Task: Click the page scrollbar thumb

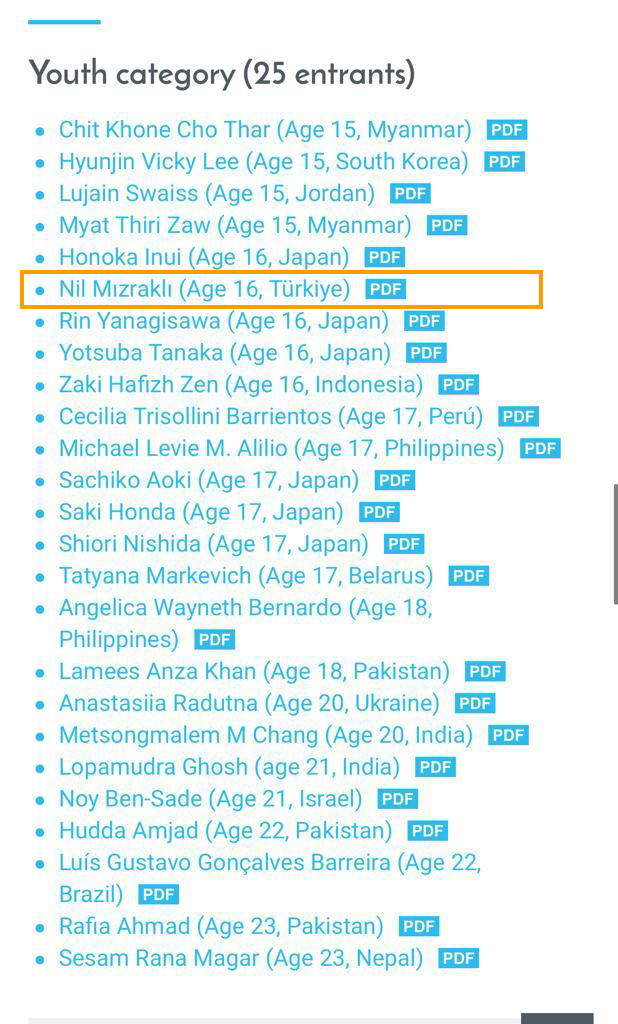Action: pyautogui.click(x=615, y=544)
